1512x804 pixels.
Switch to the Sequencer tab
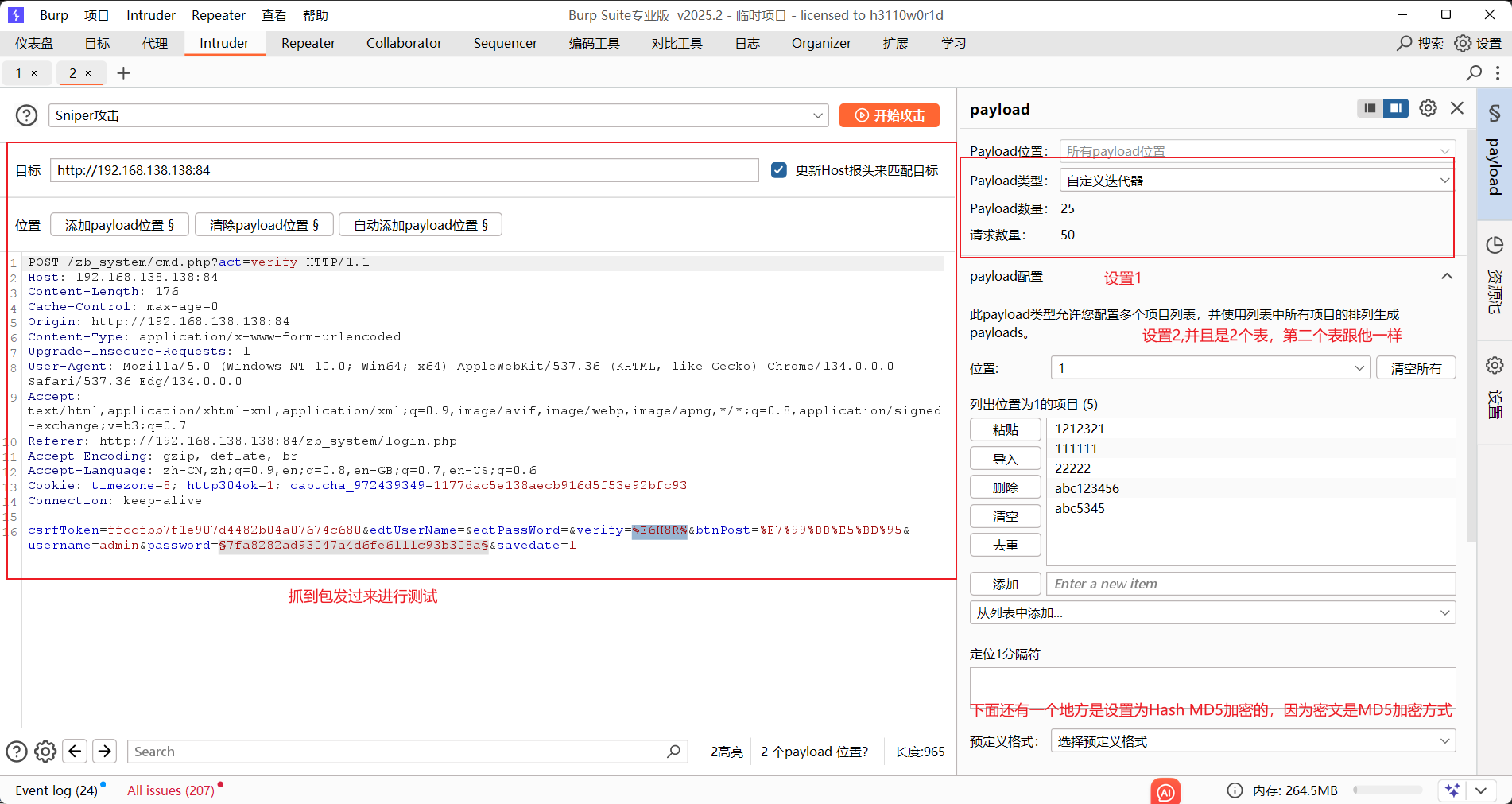[506, 43]
